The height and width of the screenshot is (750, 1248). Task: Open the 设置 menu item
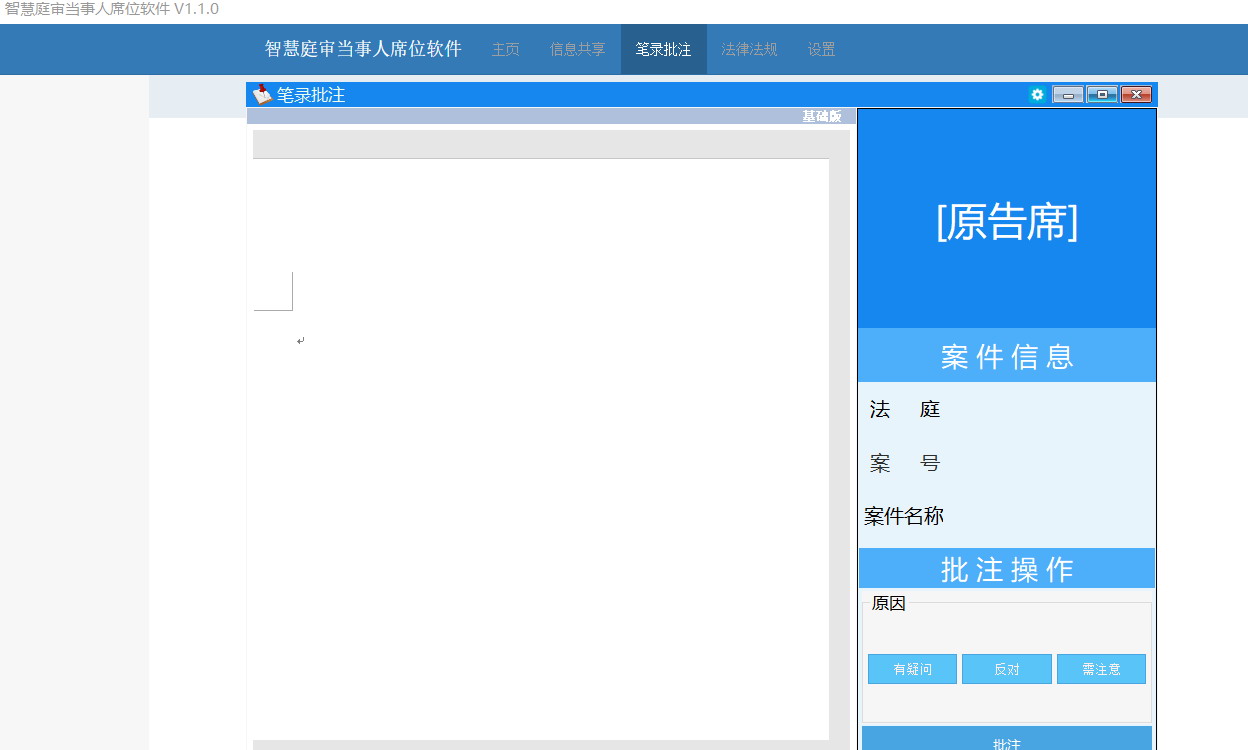tap(821, 49)
